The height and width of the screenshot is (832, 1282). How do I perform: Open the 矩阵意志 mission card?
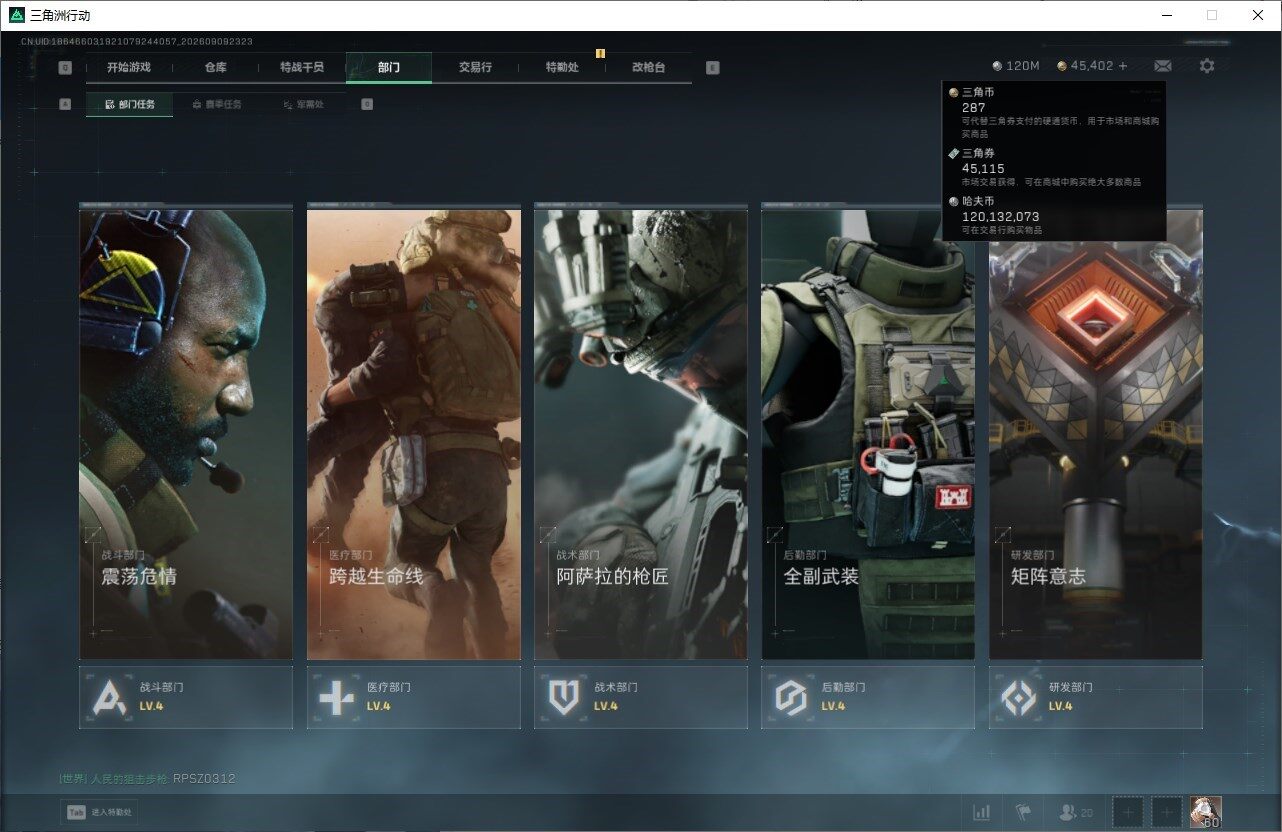click(x=1096, y=434)
